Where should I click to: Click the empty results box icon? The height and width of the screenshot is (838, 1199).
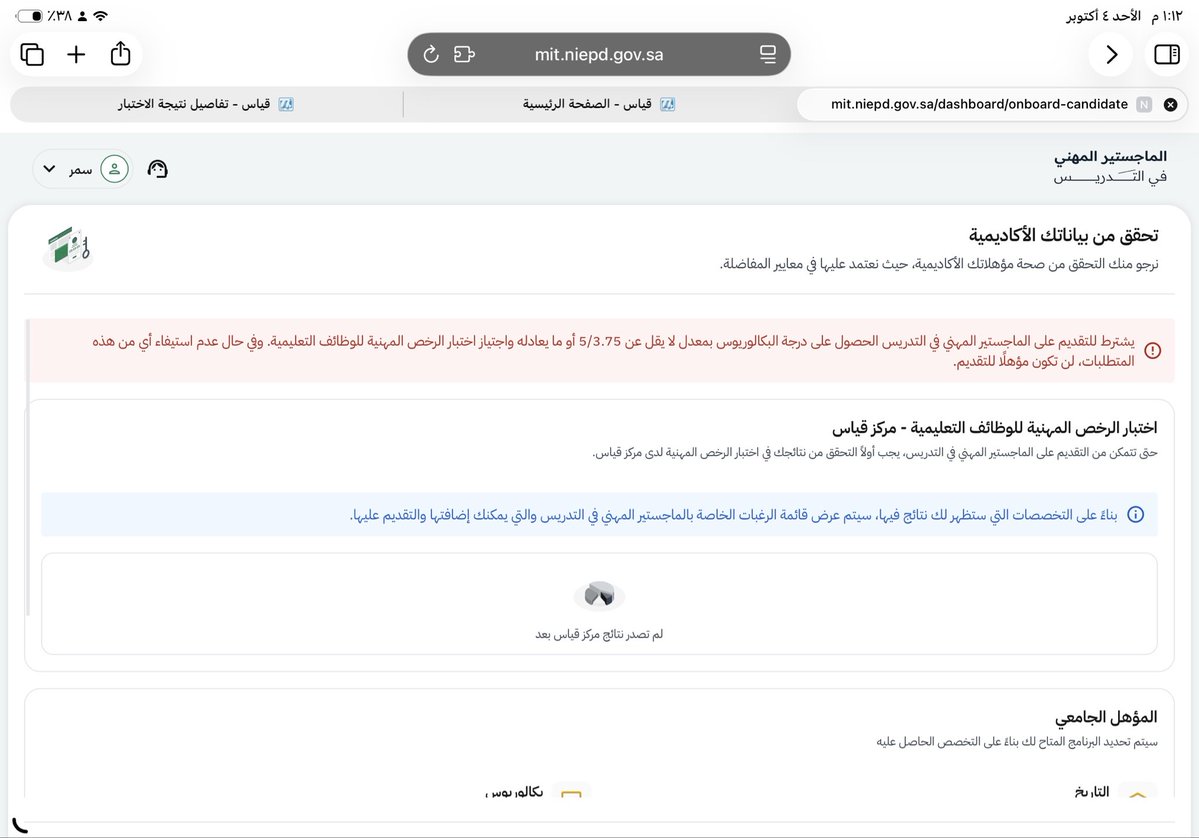pos(599,594)
